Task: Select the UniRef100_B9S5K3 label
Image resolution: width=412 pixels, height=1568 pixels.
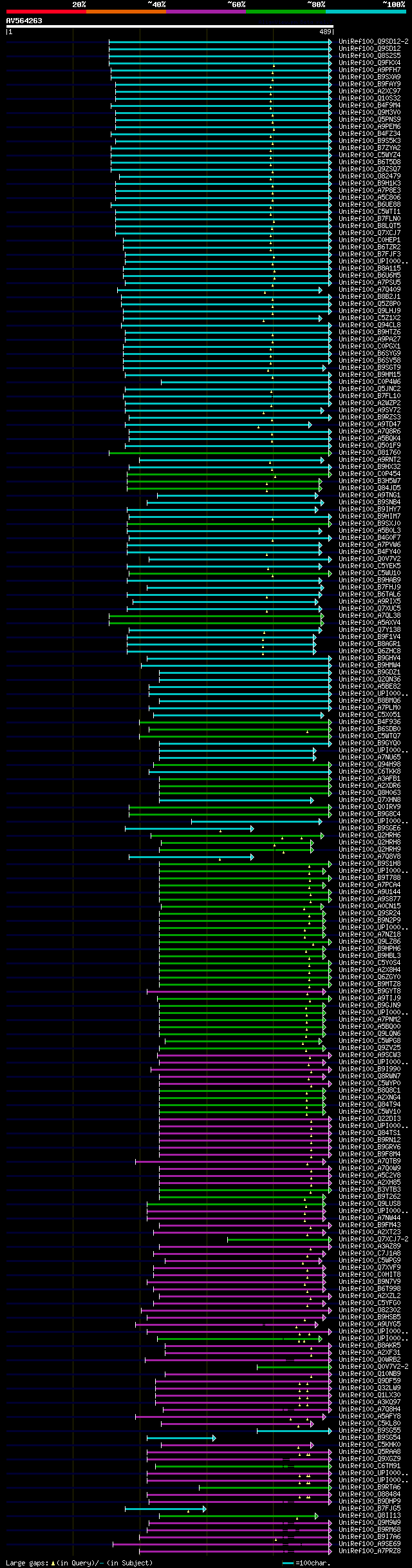Action: pyautogui.click(x=370, y=140)
